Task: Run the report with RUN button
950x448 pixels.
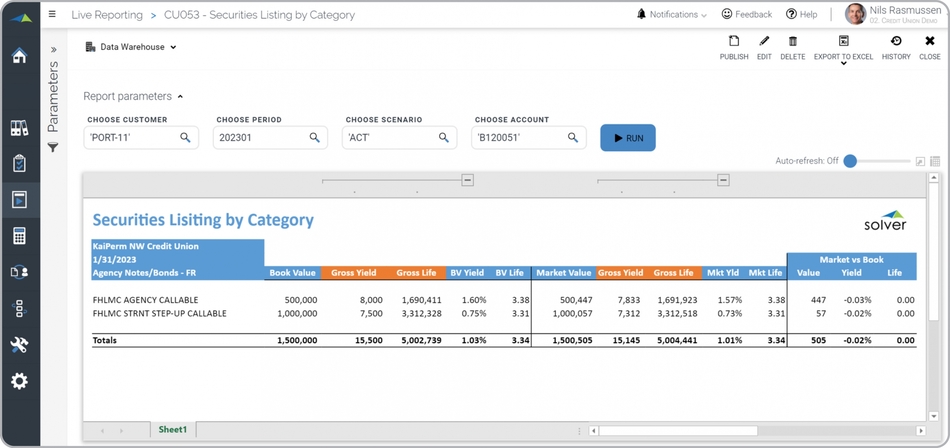Action: (627, 138)
